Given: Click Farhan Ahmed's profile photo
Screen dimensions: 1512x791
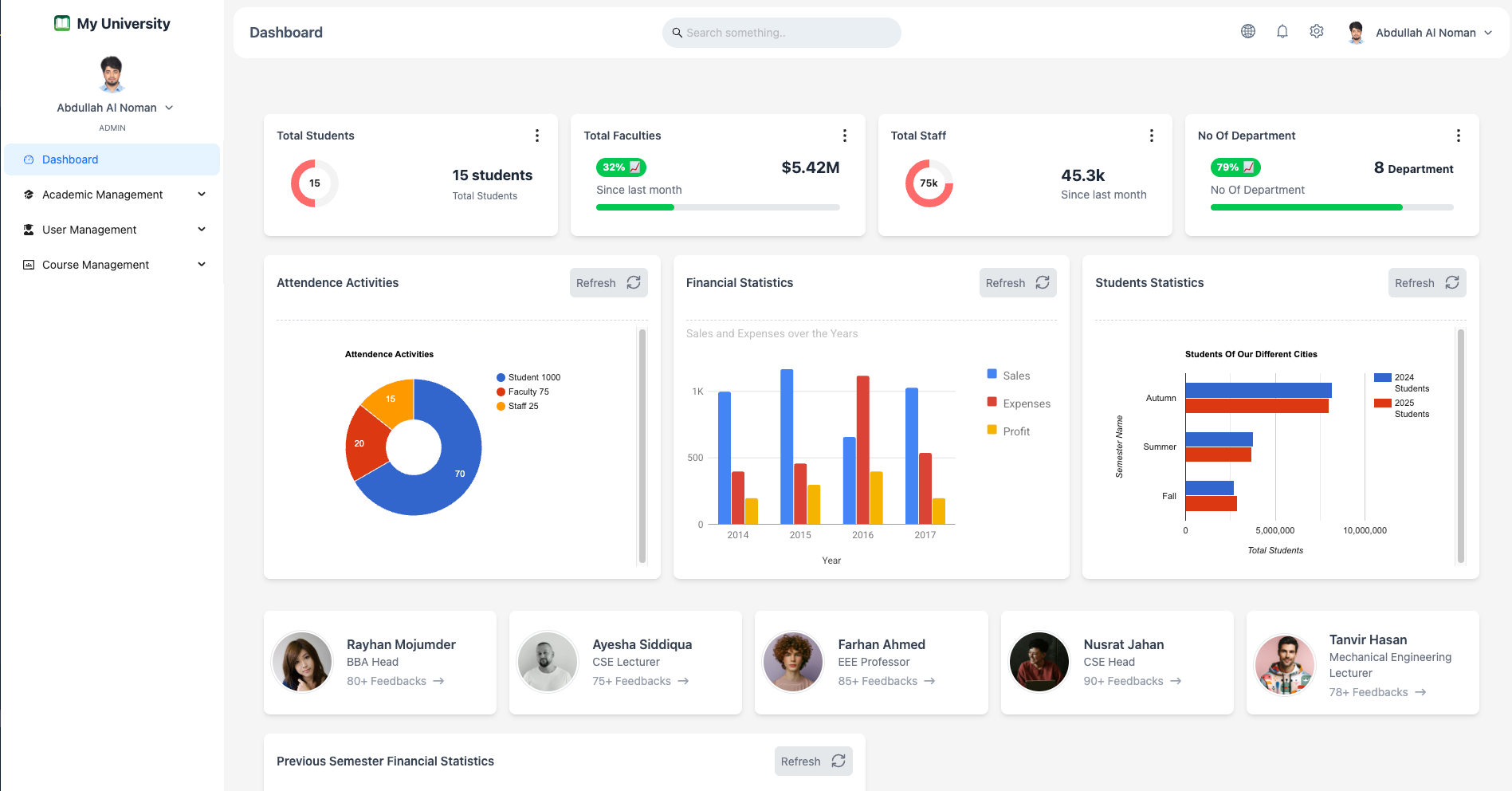Looking at the screenshot, I should [x=793, y=662].
